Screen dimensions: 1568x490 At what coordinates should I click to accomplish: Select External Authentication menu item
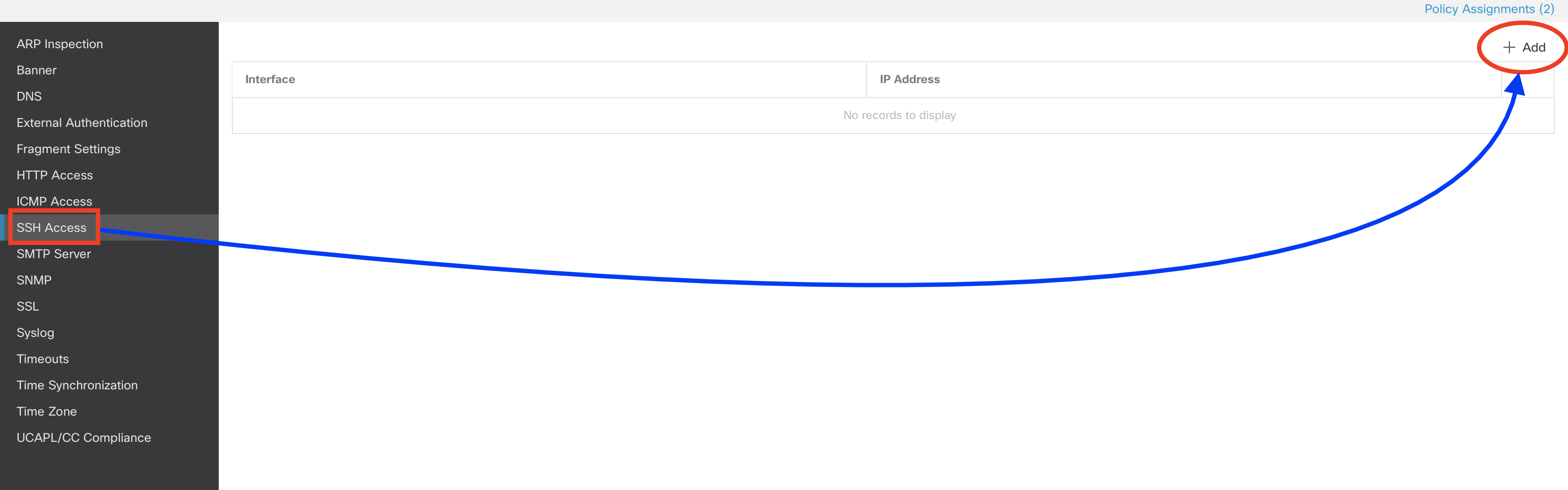click(x=81, y=122)
